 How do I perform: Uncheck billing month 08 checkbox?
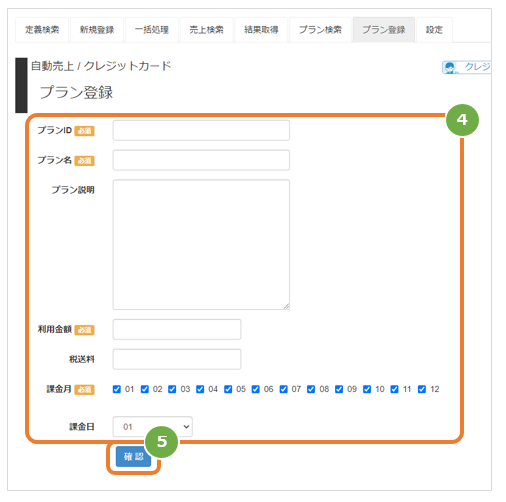point(311,389)
